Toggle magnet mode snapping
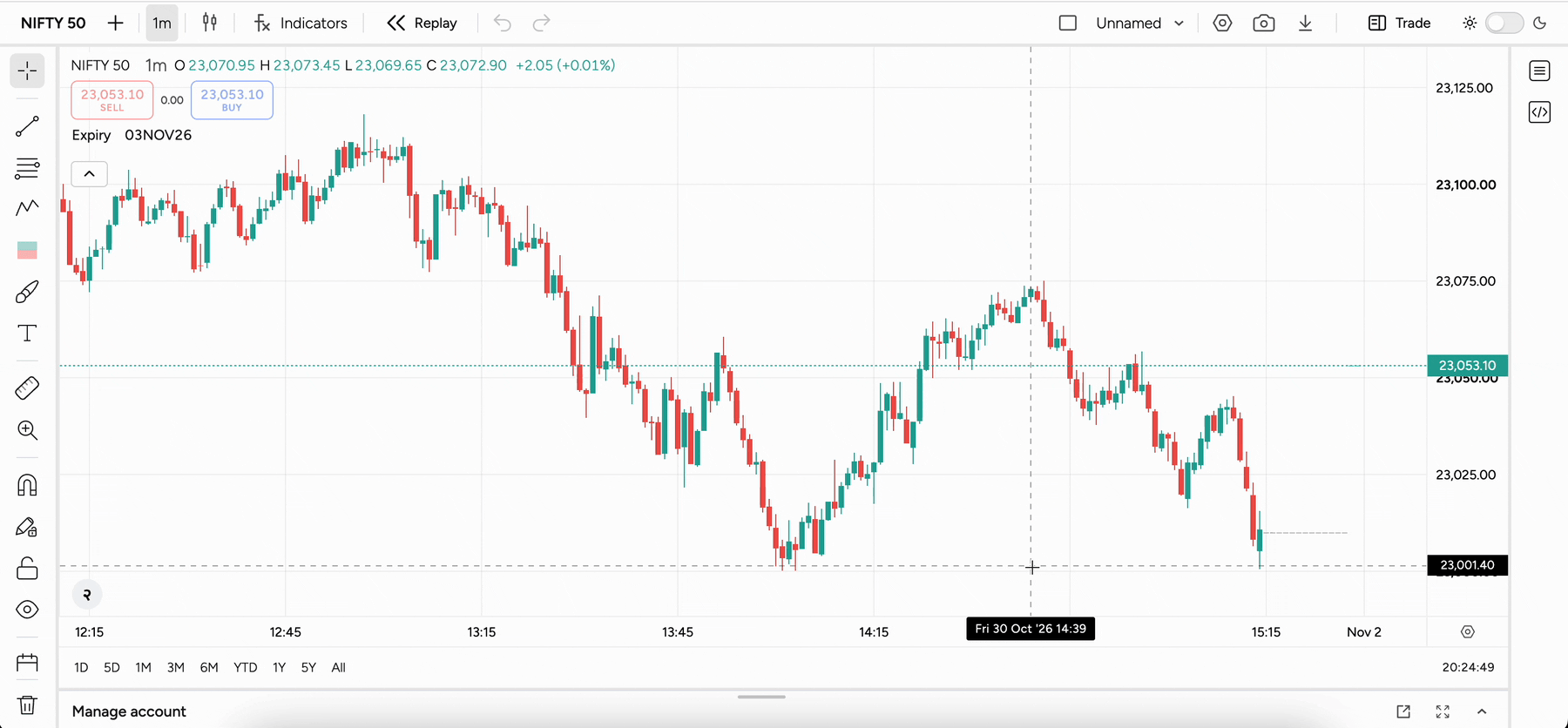1568x728 pixels. click(x=27, y=485)
